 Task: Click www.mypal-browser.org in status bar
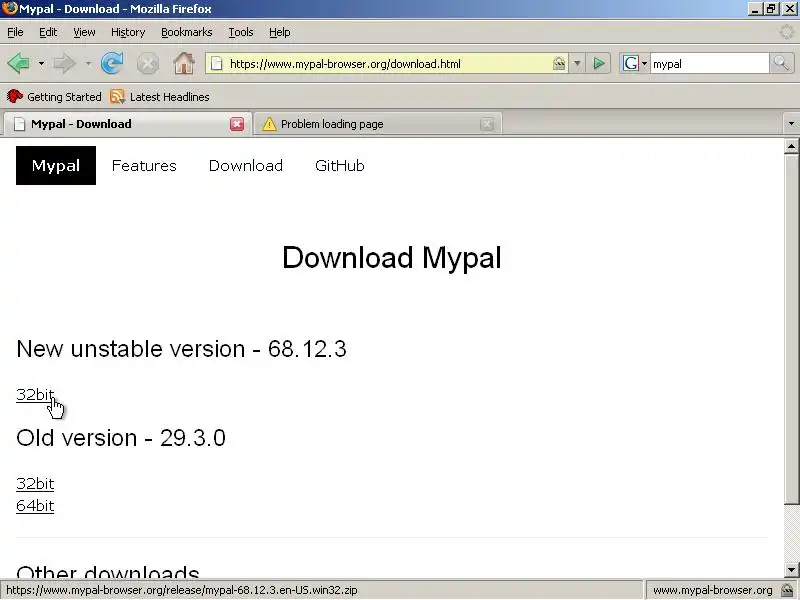pos(713,590)
